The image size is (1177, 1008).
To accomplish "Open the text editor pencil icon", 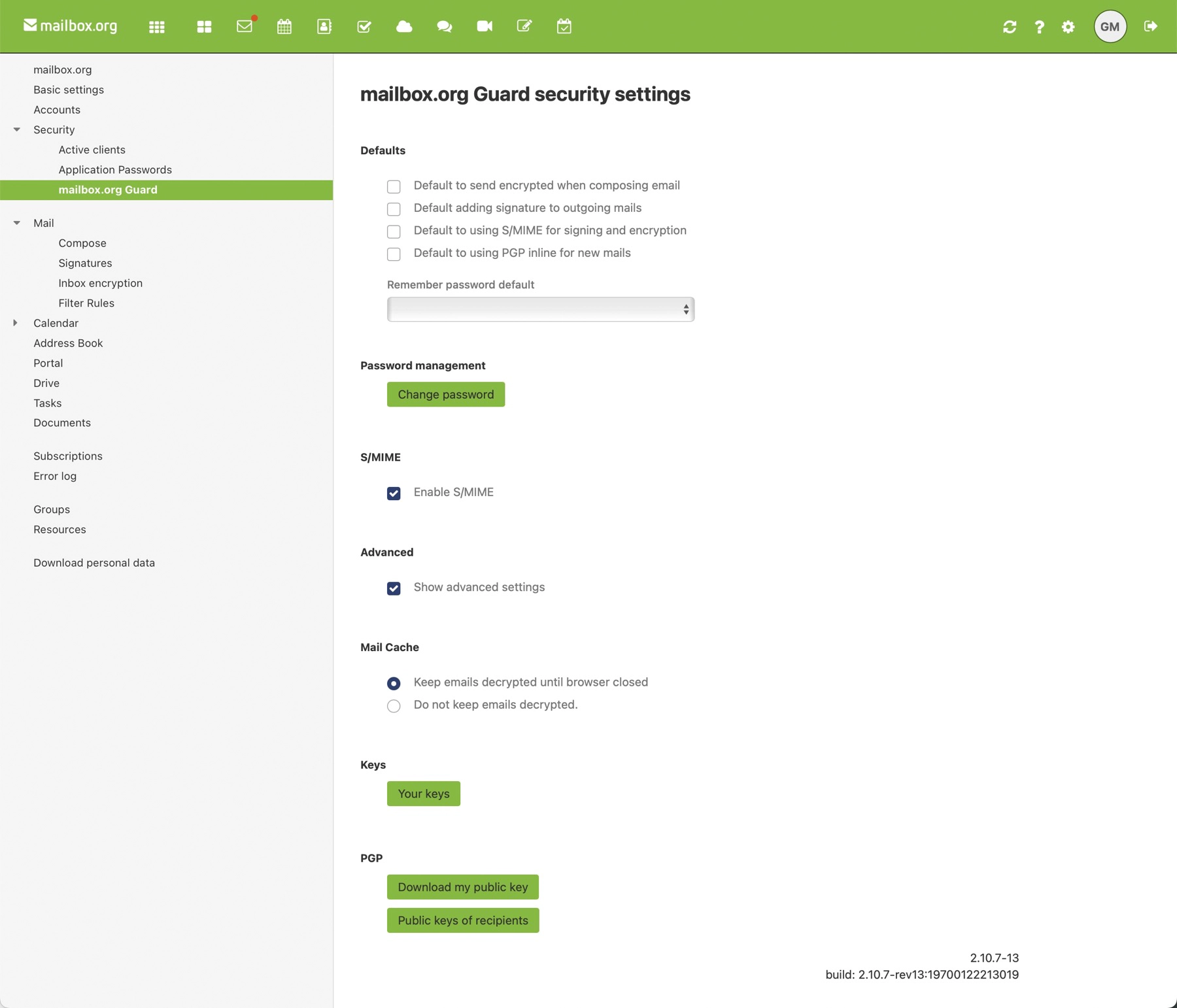I will click(524, 26).
